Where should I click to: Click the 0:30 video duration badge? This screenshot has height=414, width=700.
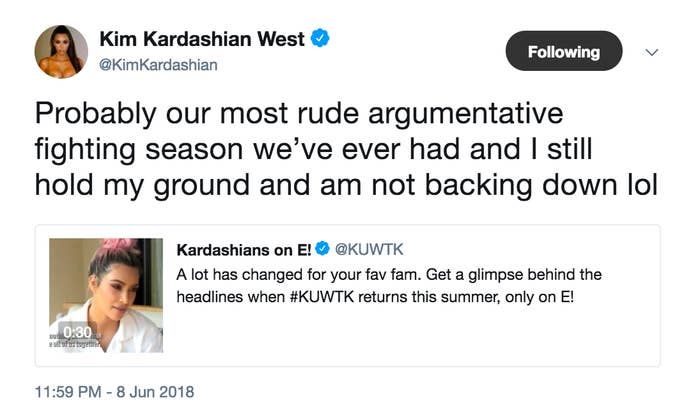77,332
